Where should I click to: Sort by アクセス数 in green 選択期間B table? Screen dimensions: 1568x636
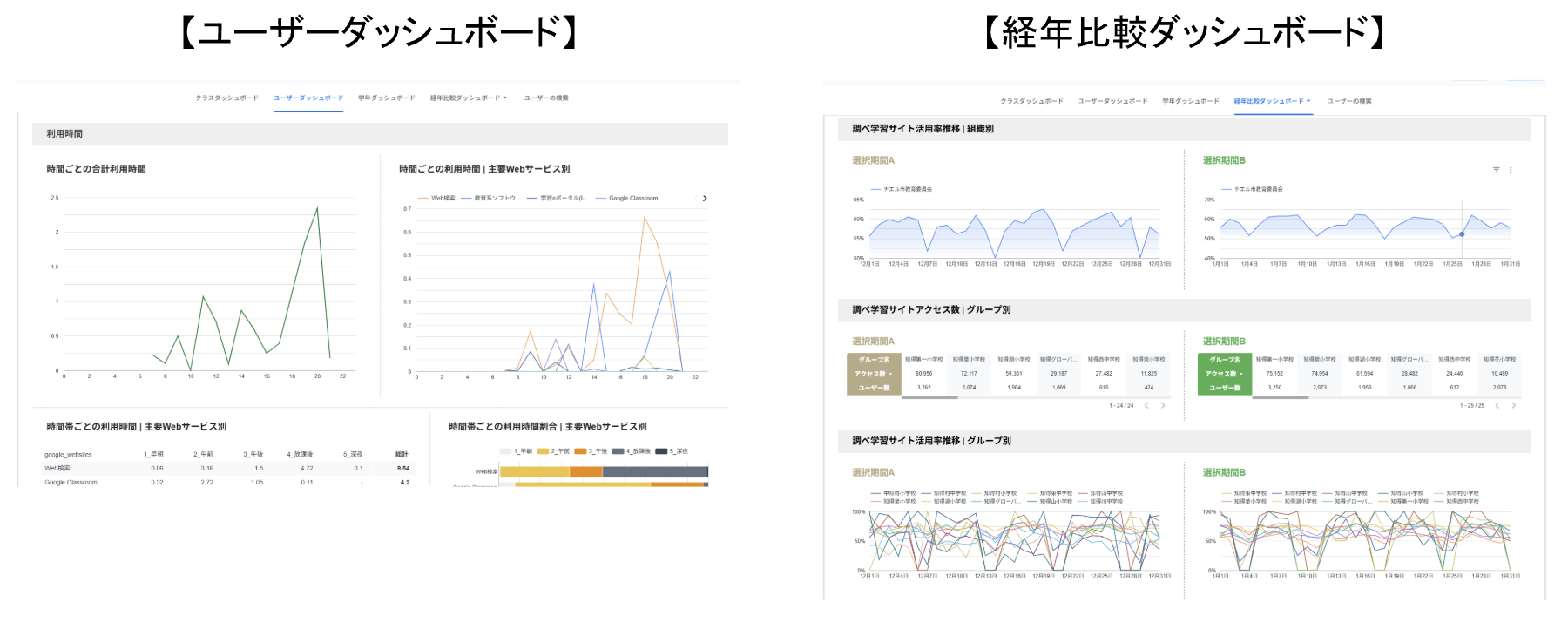1224,374
